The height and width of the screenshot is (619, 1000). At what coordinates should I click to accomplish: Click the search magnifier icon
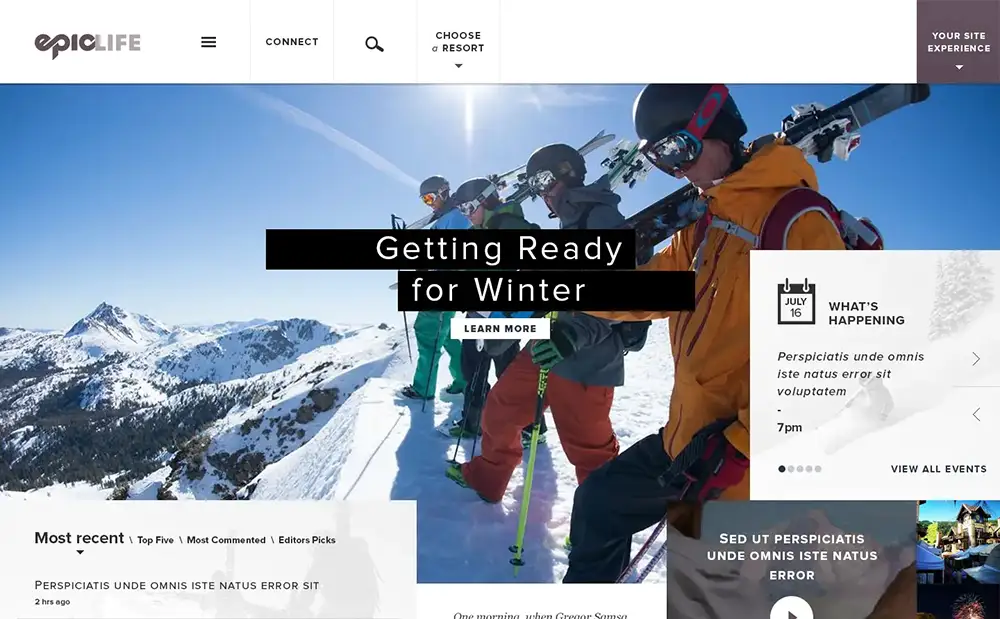coord(374,44)
